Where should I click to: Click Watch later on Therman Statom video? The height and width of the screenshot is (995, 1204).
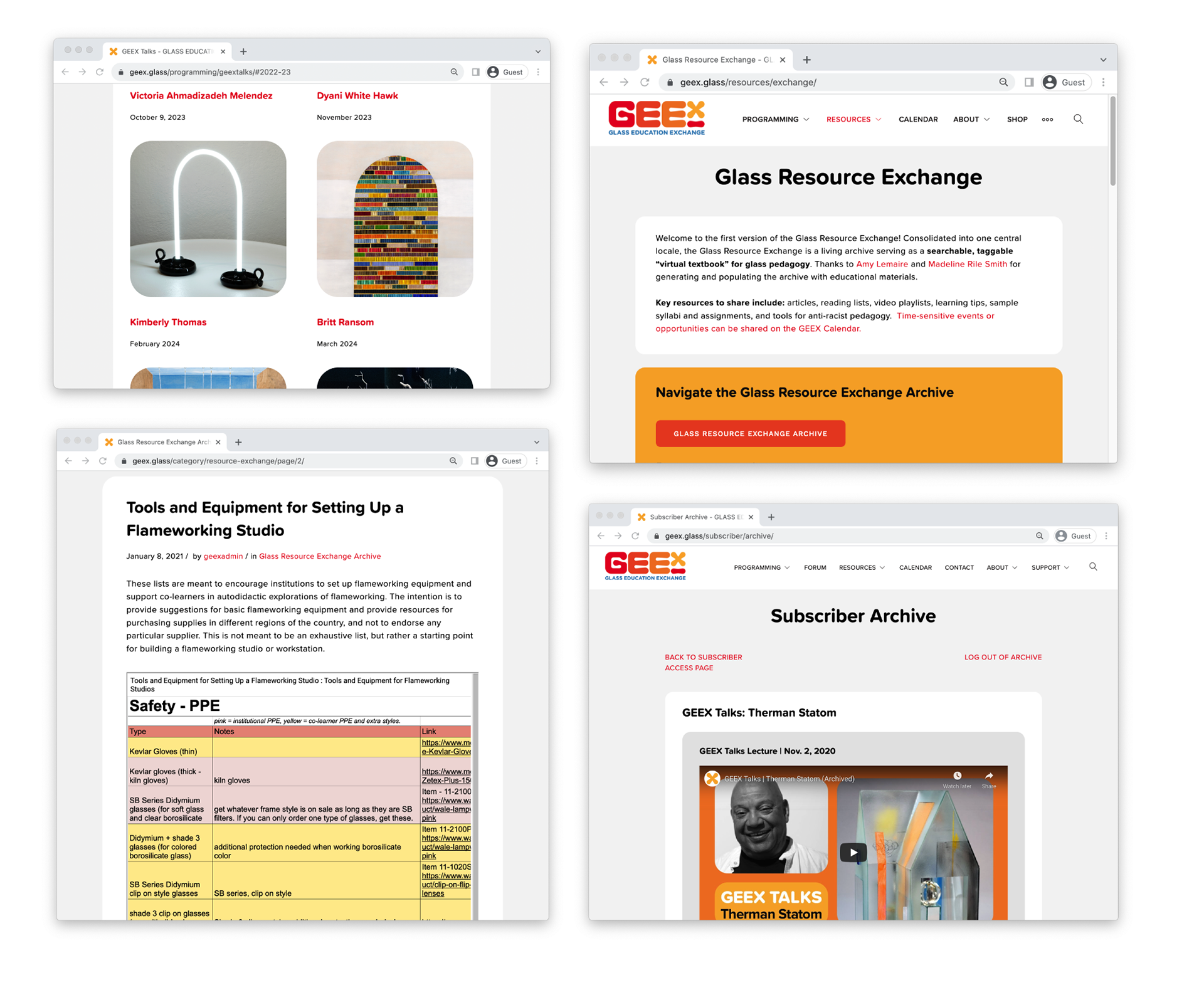[x=957, y=780]
